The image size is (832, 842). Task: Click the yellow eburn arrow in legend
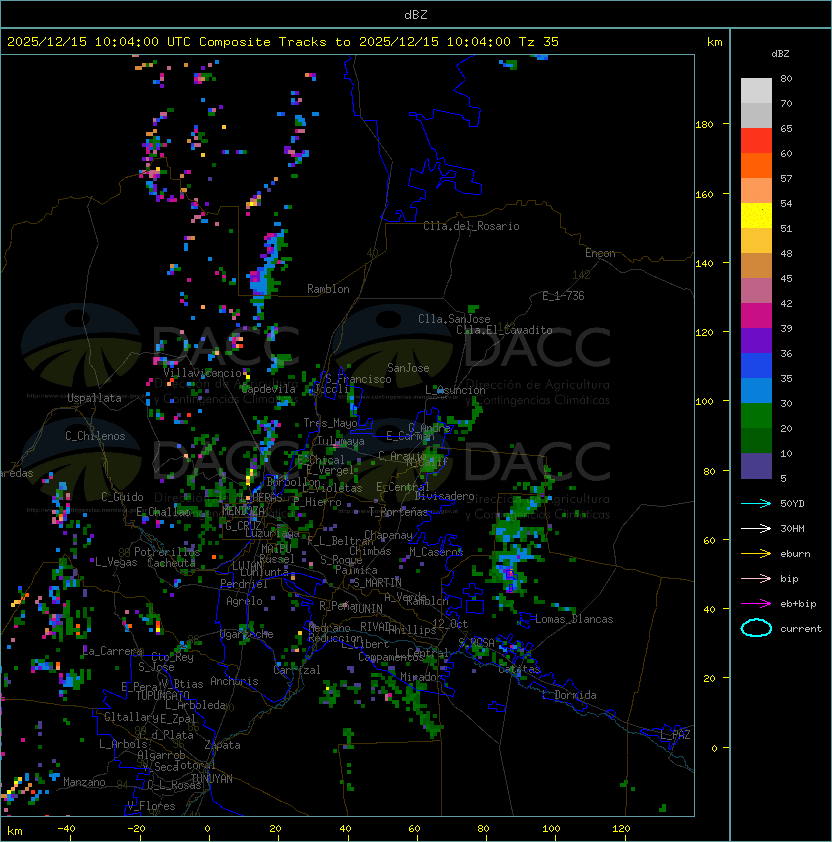click(x=756, y=554)
